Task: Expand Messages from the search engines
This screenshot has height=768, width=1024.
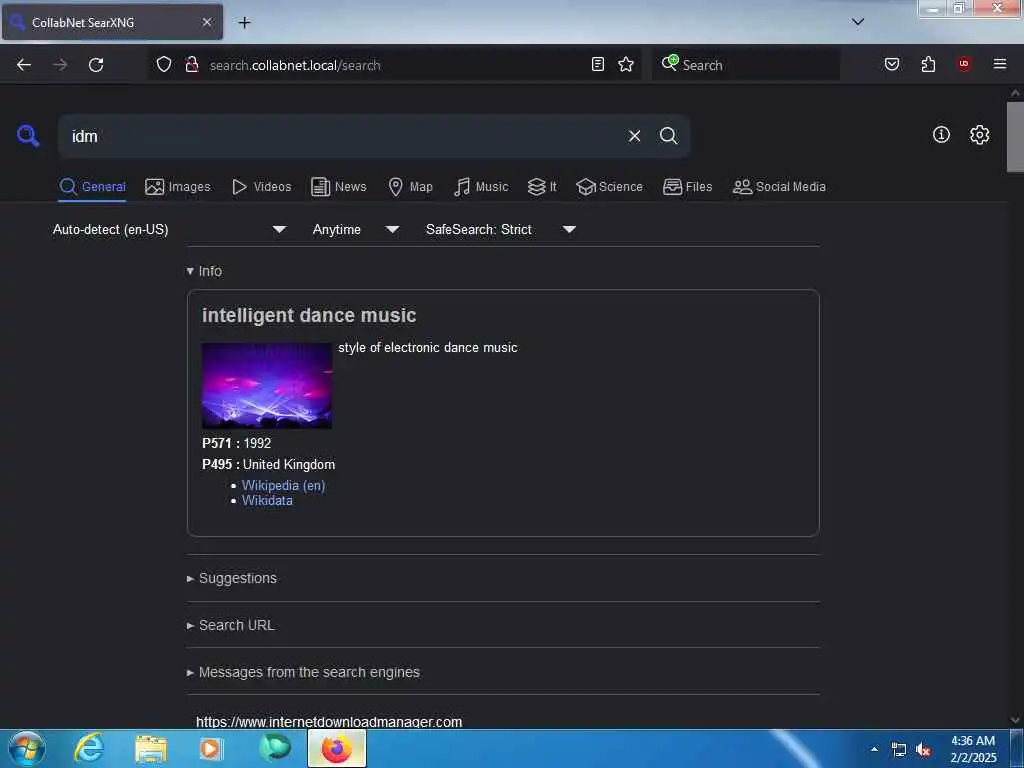Action: click(303, 672)
